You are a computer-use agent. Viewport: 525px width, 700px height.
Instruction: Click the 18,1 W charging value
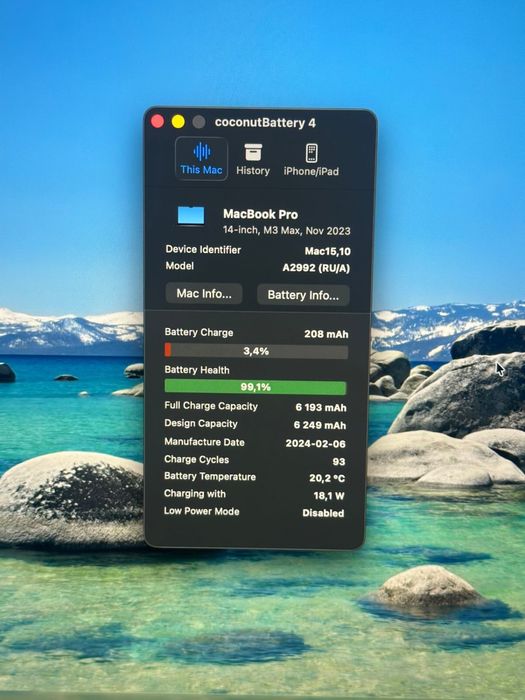[x=329, y=496]
